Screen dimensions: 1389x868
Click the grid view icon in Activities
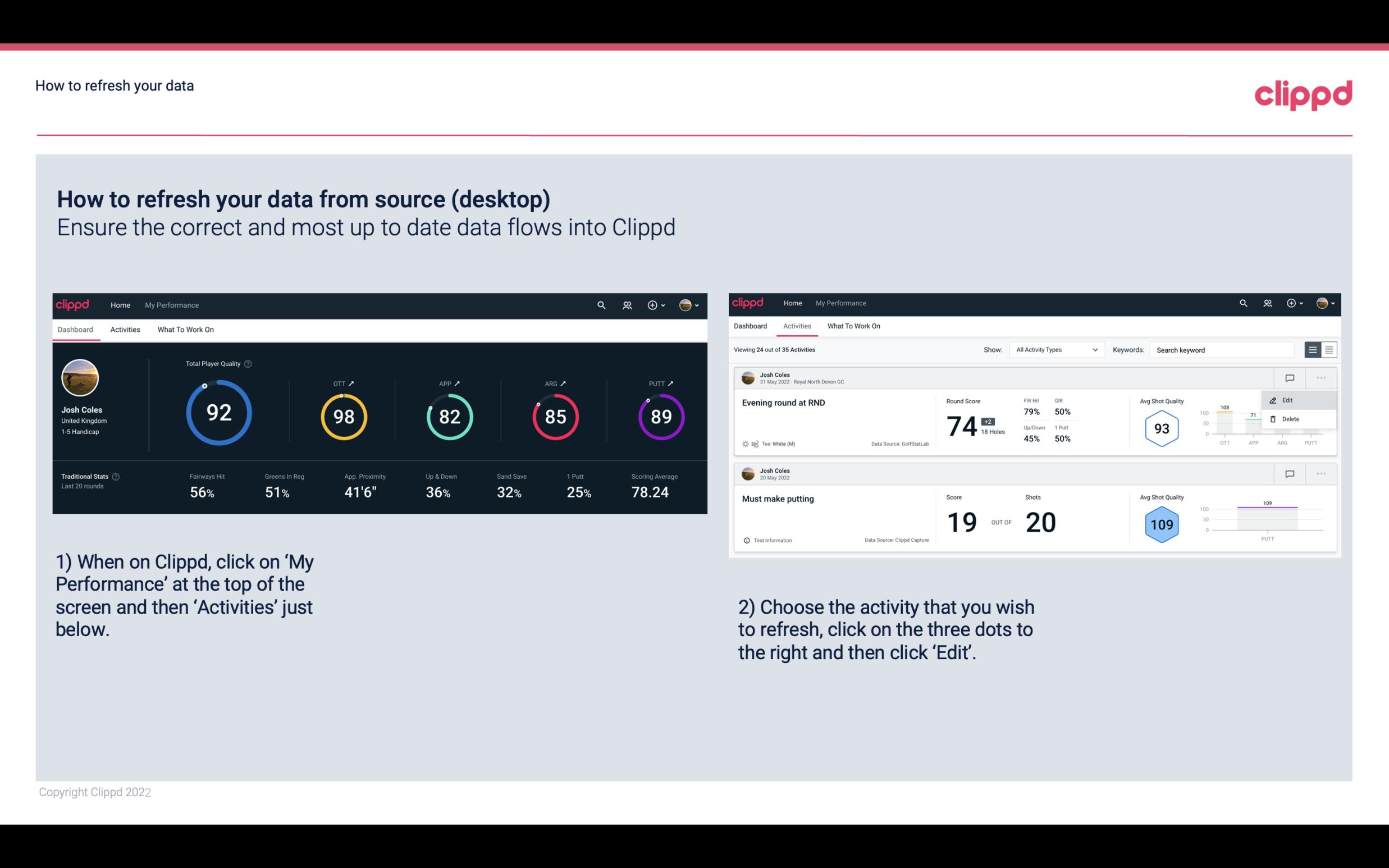[x=1328, y=349]
